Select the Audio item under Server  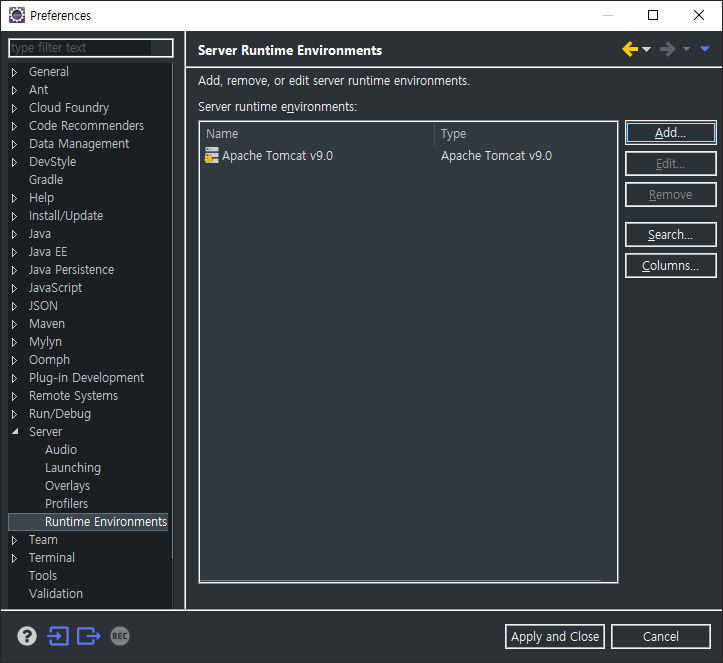pyautogui.click(x=61, y=450)
